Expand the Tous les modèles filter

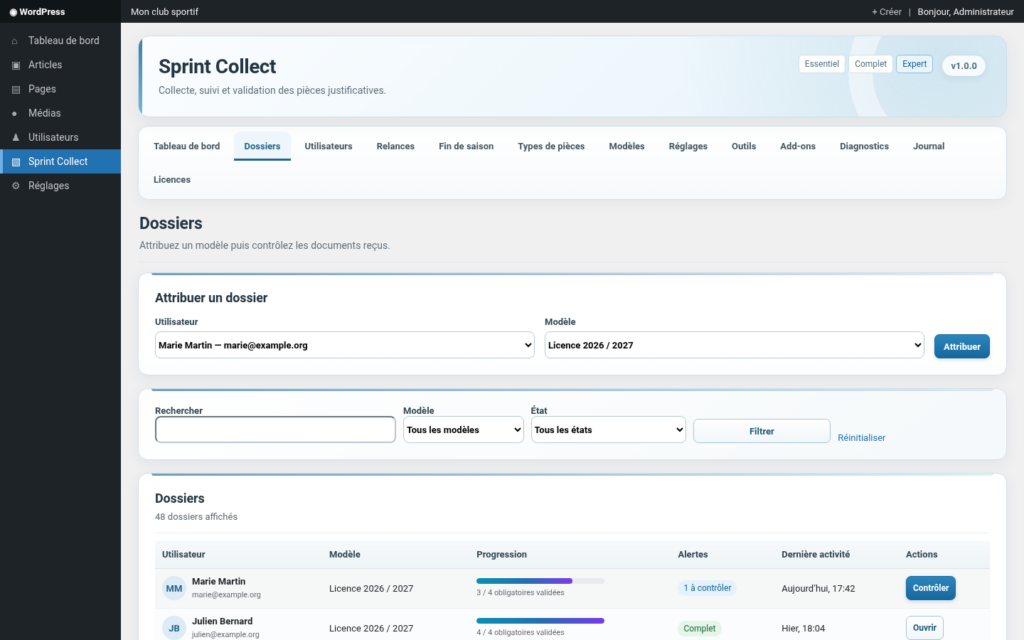[x=463, y=430]
